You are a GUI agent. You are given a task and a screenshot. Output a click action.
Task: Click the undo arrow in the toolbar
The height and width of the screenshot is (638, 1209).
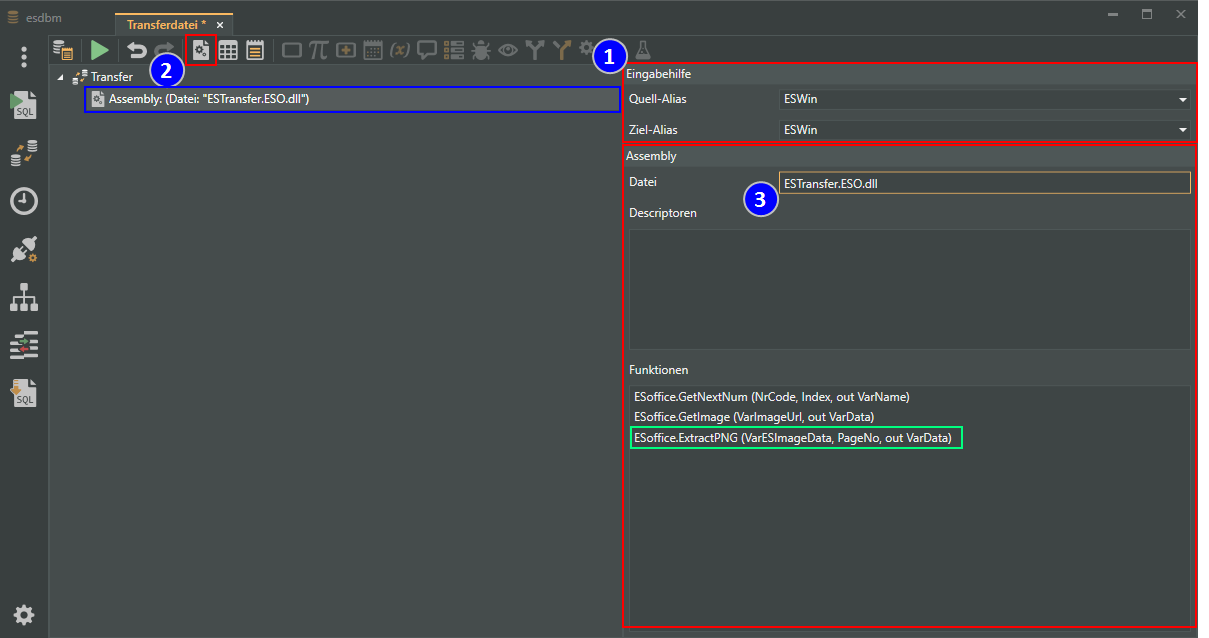click(x=136, y=50)
